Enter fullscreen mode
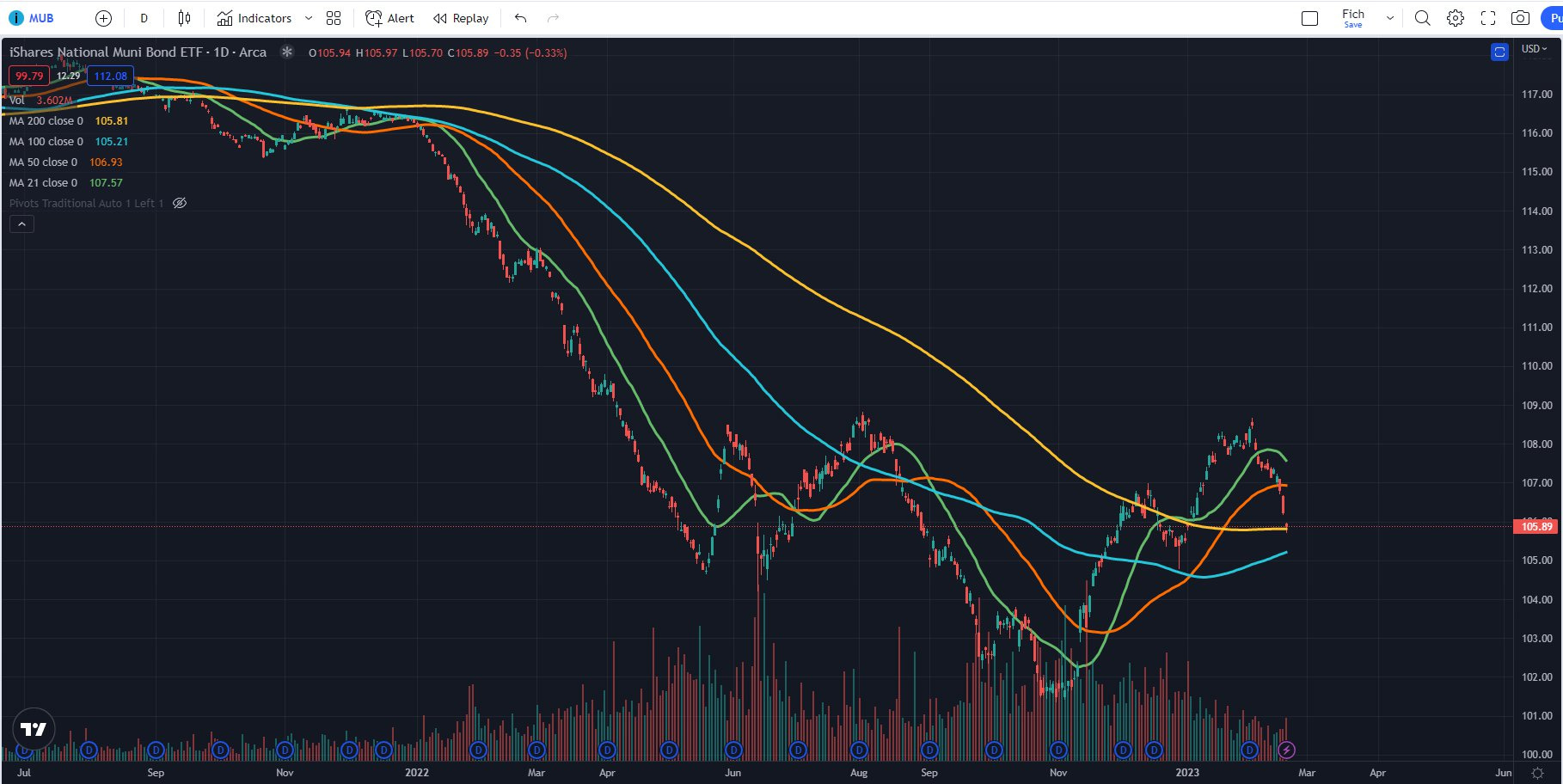The height and width of the screenshot is (784, 1563). 1488,18
